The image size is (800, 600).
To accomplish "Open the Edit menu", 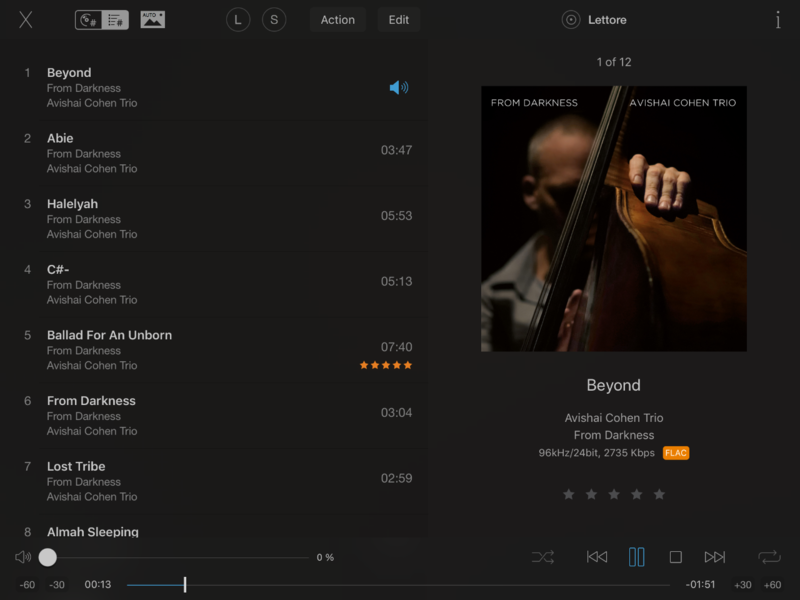I will point(399,20).
